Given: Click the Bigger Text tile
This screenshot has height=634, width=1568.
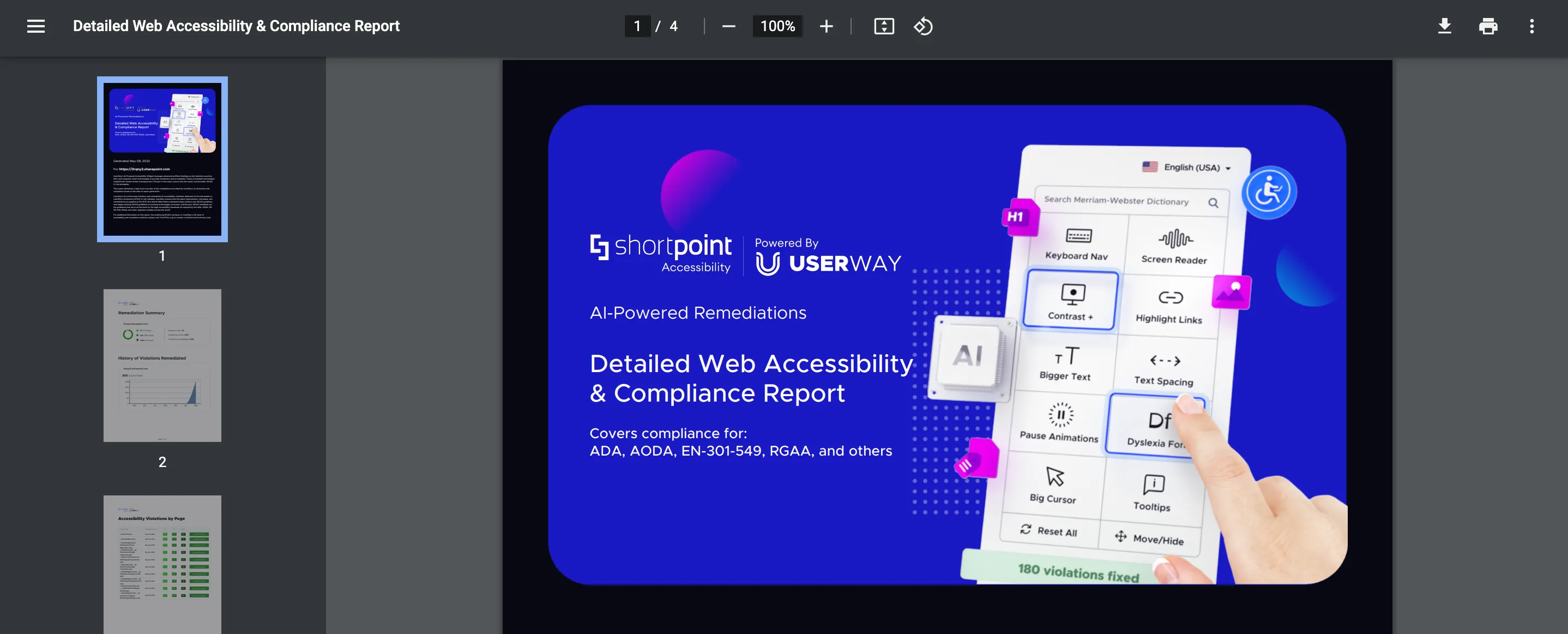Looking at the screenshot, I should (x=1065, y=363).
